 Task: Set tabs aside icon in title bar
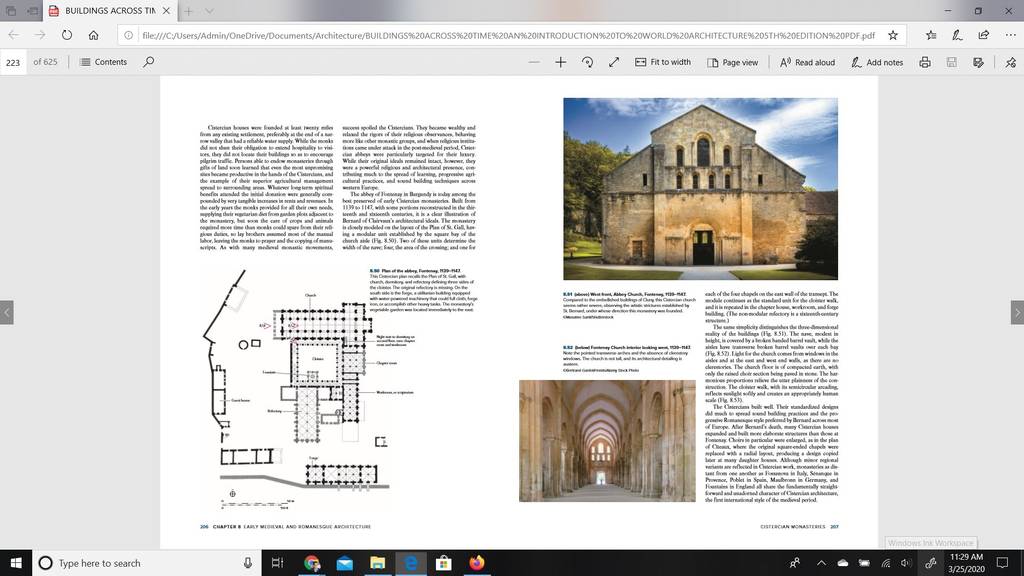(32, 10)
